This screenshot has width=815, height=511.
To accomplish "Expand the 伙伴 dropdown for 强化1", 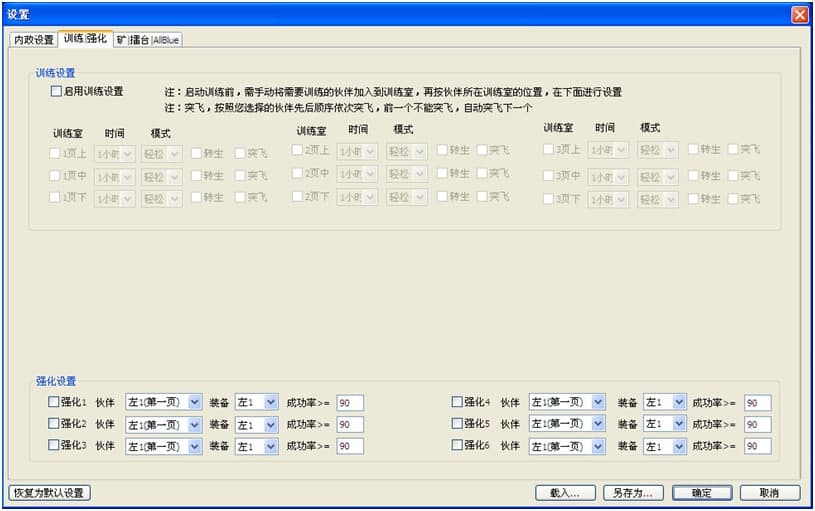I will 195,402.
